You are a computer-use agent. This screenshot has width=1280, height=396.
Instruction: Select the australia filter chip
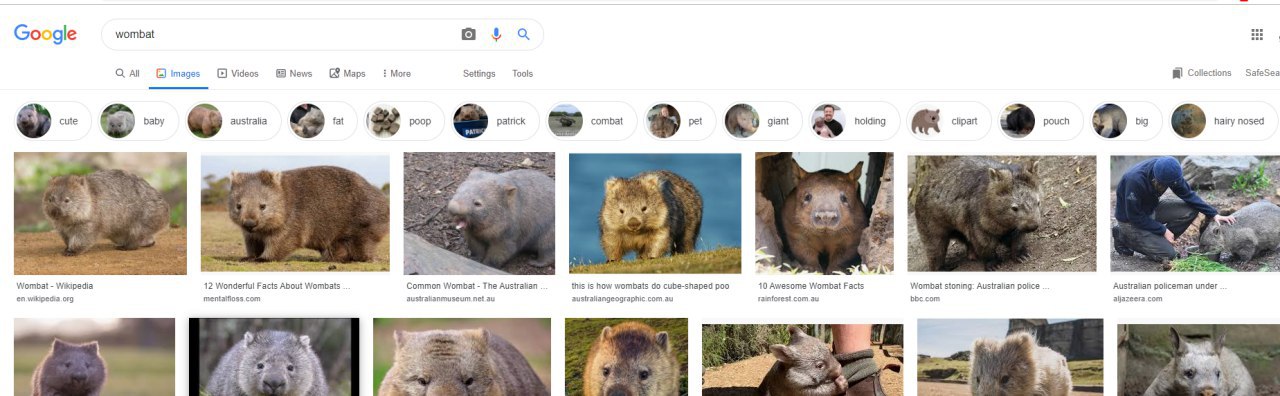pyautogui.click(x=233, y=121)
